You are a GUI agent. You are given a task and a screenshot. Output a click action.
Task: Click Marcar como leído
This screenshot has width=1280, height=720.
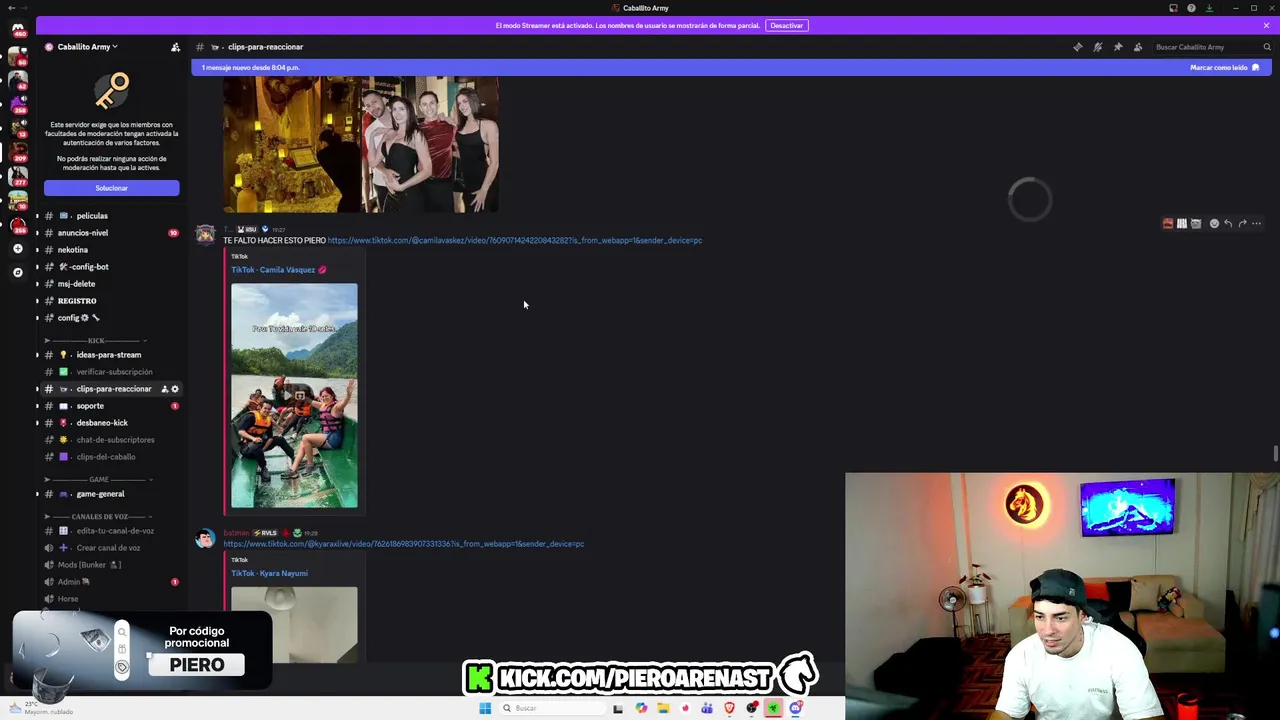pyautogui.click(x=1224, y=67)
